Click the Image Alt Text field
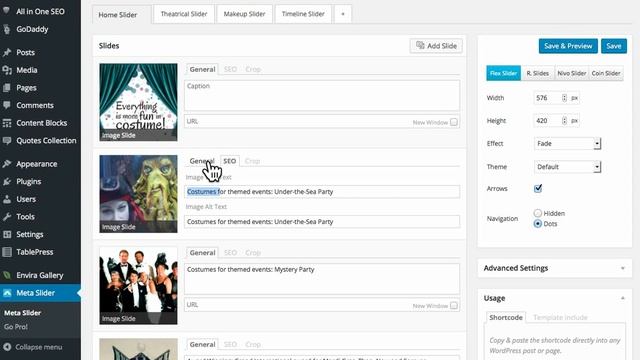640x360 pixels. [x=322, y=222]
